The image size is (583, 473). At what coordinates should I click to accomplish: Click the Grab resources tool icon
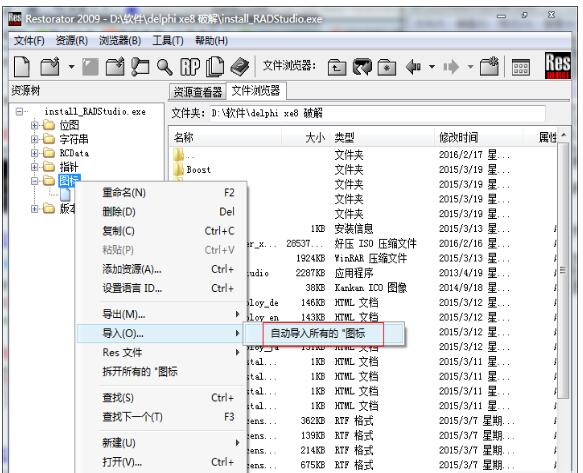click(x=140, y=67)
